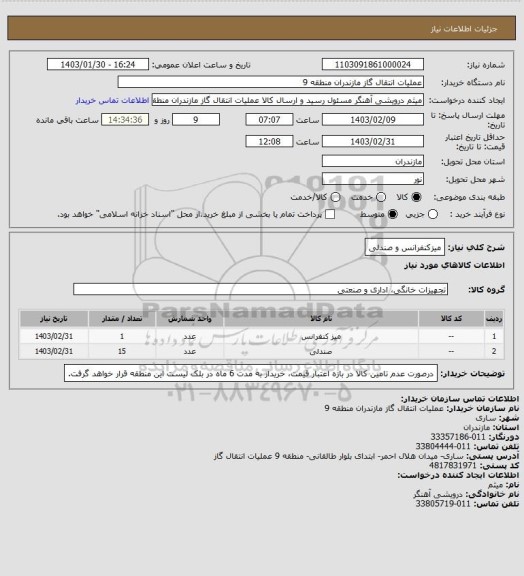Click the response deadline date 1403/02/09
The height and width of the screenshot is (576, 524).
373,120
